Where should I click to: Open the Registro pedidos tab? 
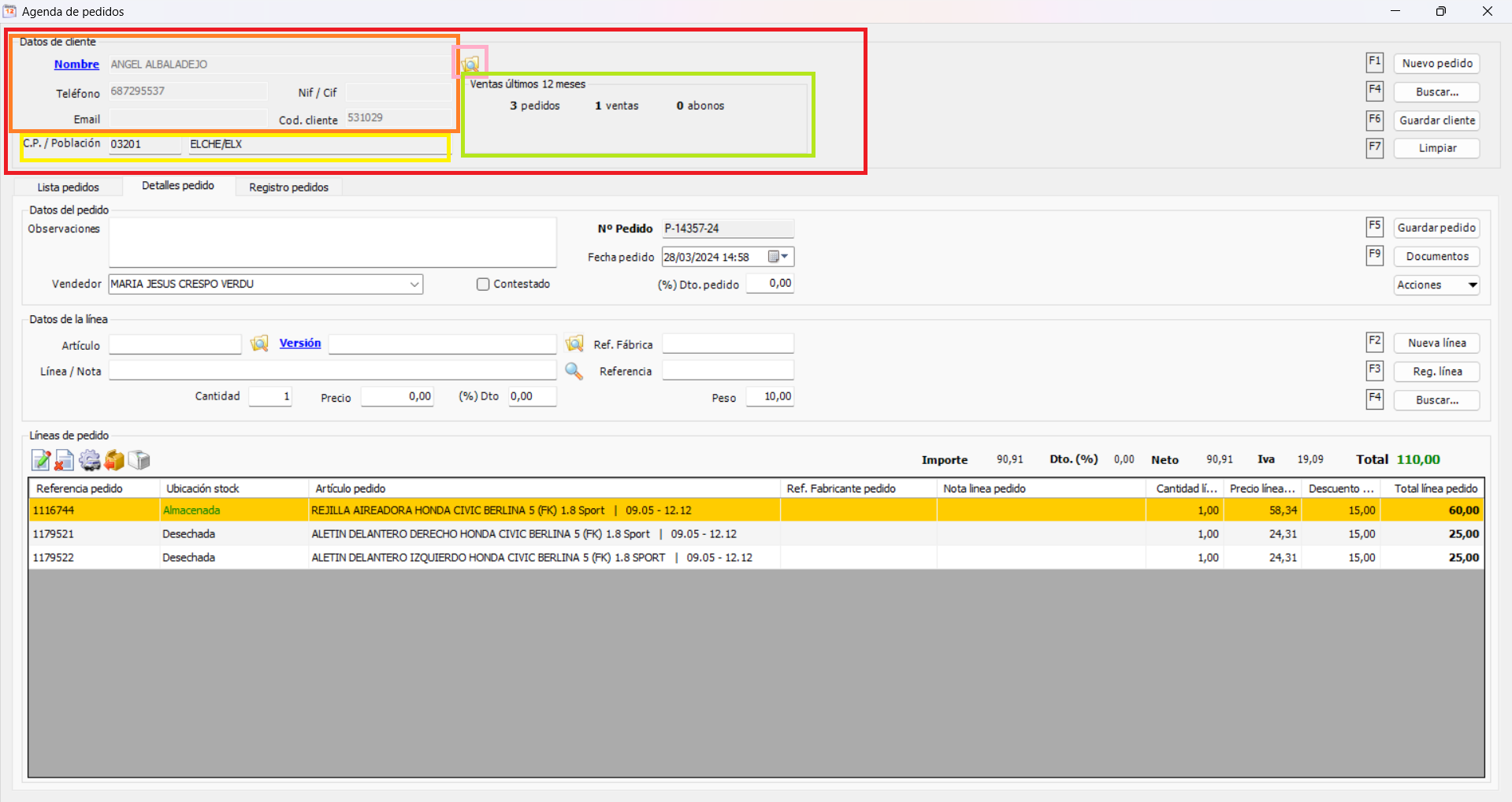(x=288, y=188)
